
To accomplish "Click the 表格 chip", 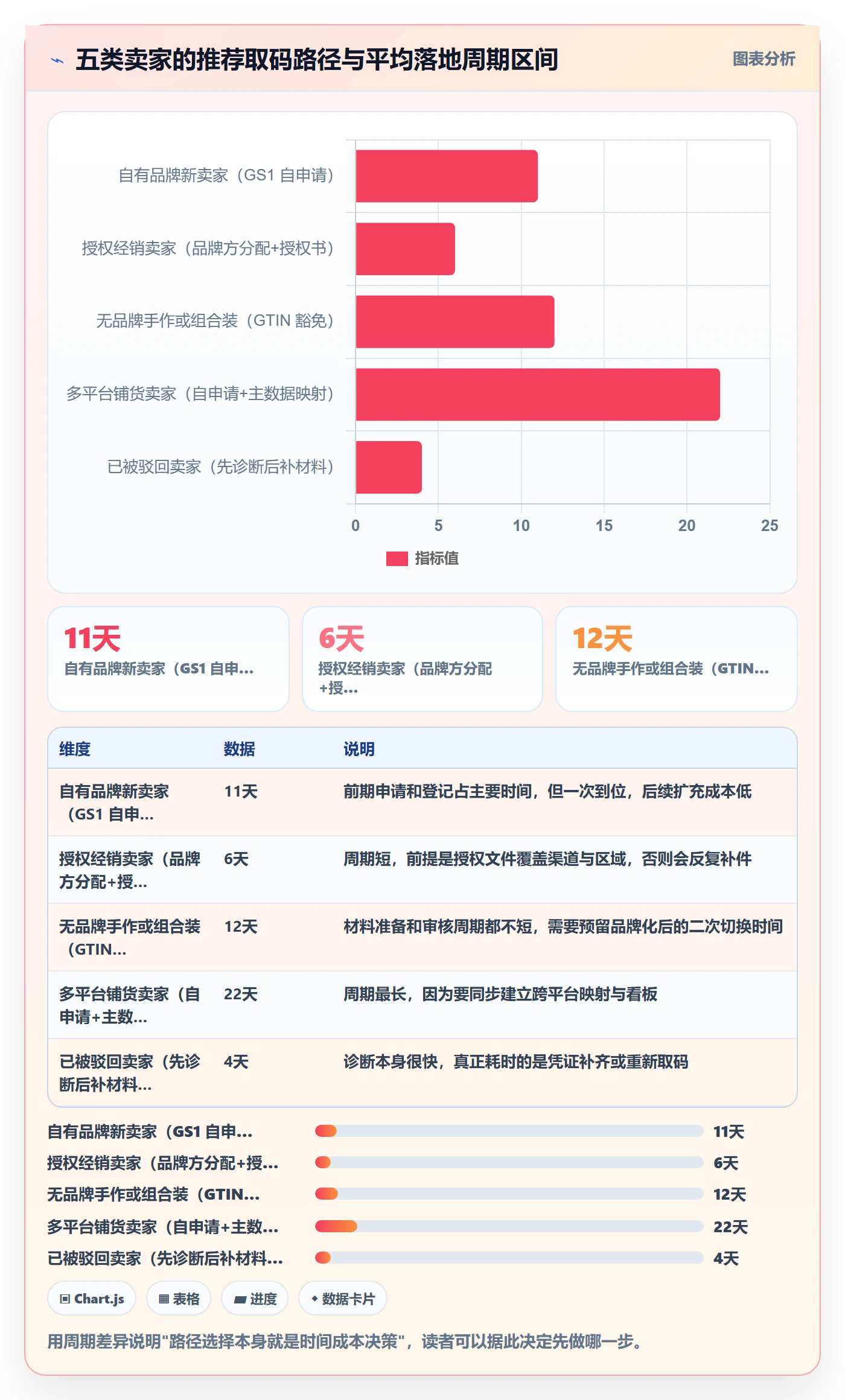I will point(179,1299).
